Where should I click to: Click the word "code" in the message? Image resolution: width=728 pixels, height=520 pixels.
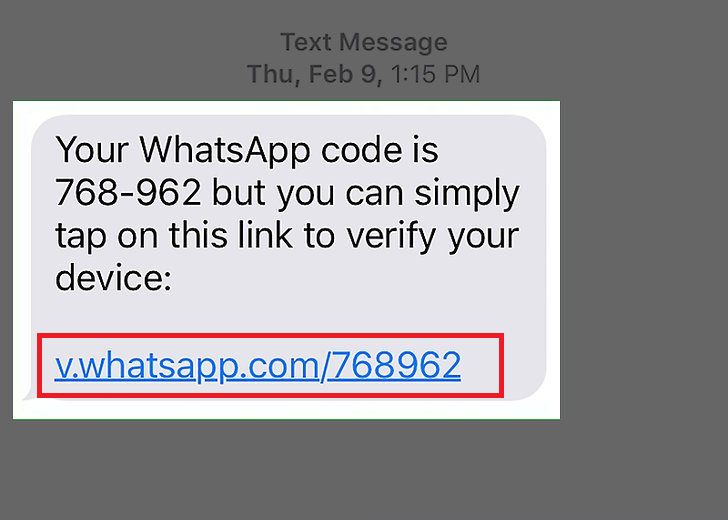[x=361, y=151]
